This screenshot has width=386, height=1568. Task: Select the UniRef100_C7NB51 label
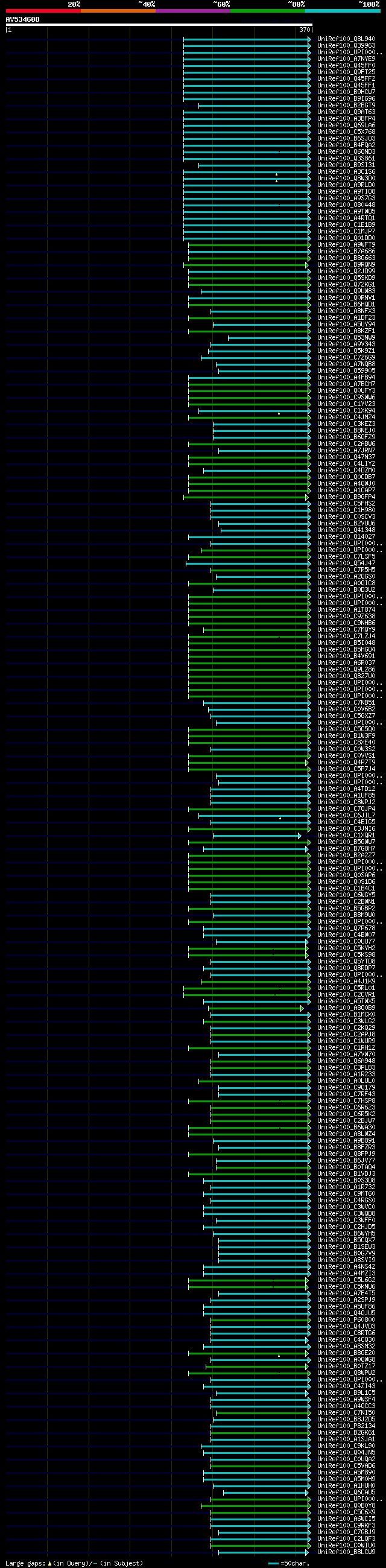(x=346, y=703)
